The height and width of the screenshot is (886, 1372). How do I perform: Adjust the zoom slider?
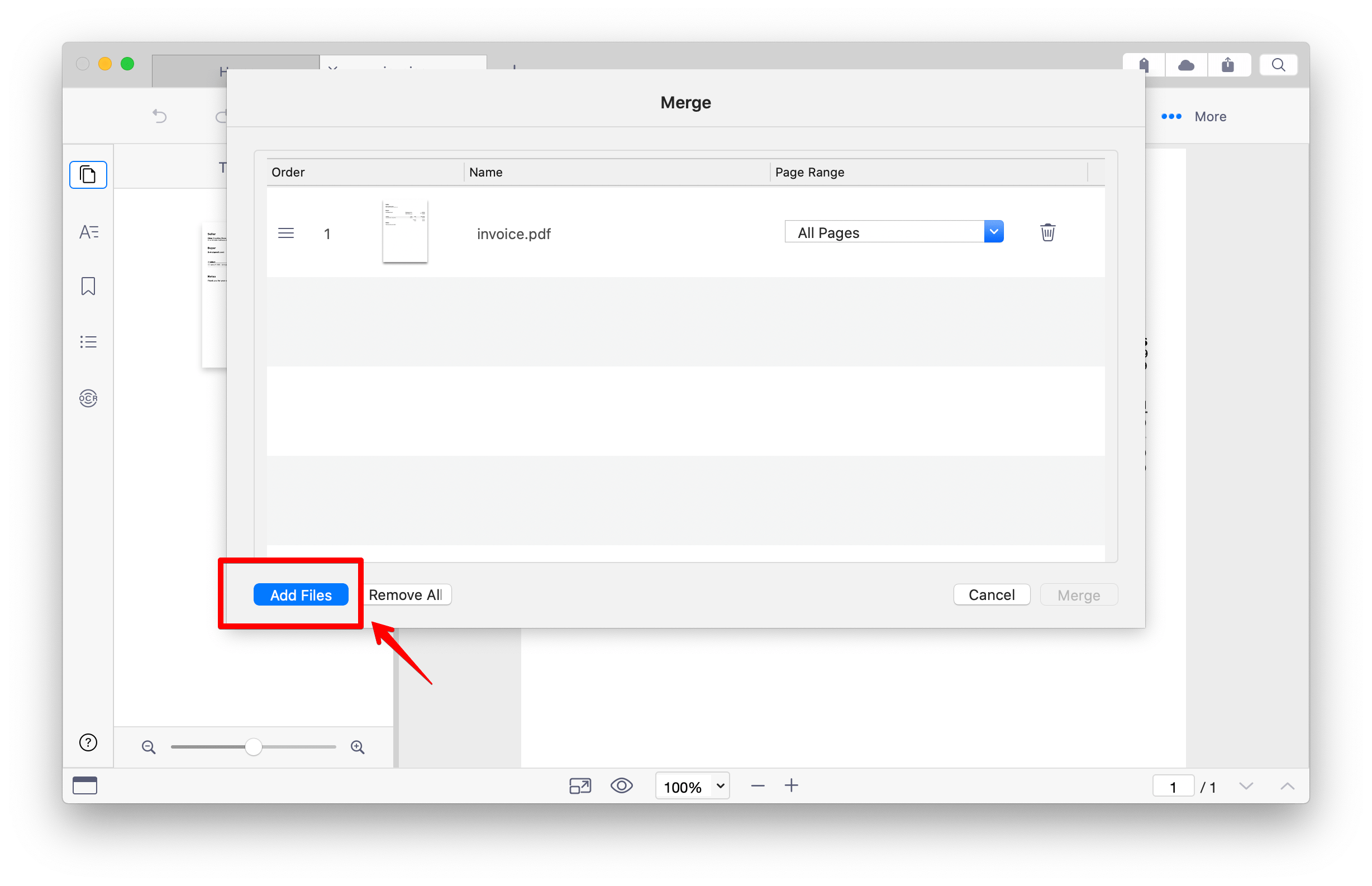coord(253,746)
